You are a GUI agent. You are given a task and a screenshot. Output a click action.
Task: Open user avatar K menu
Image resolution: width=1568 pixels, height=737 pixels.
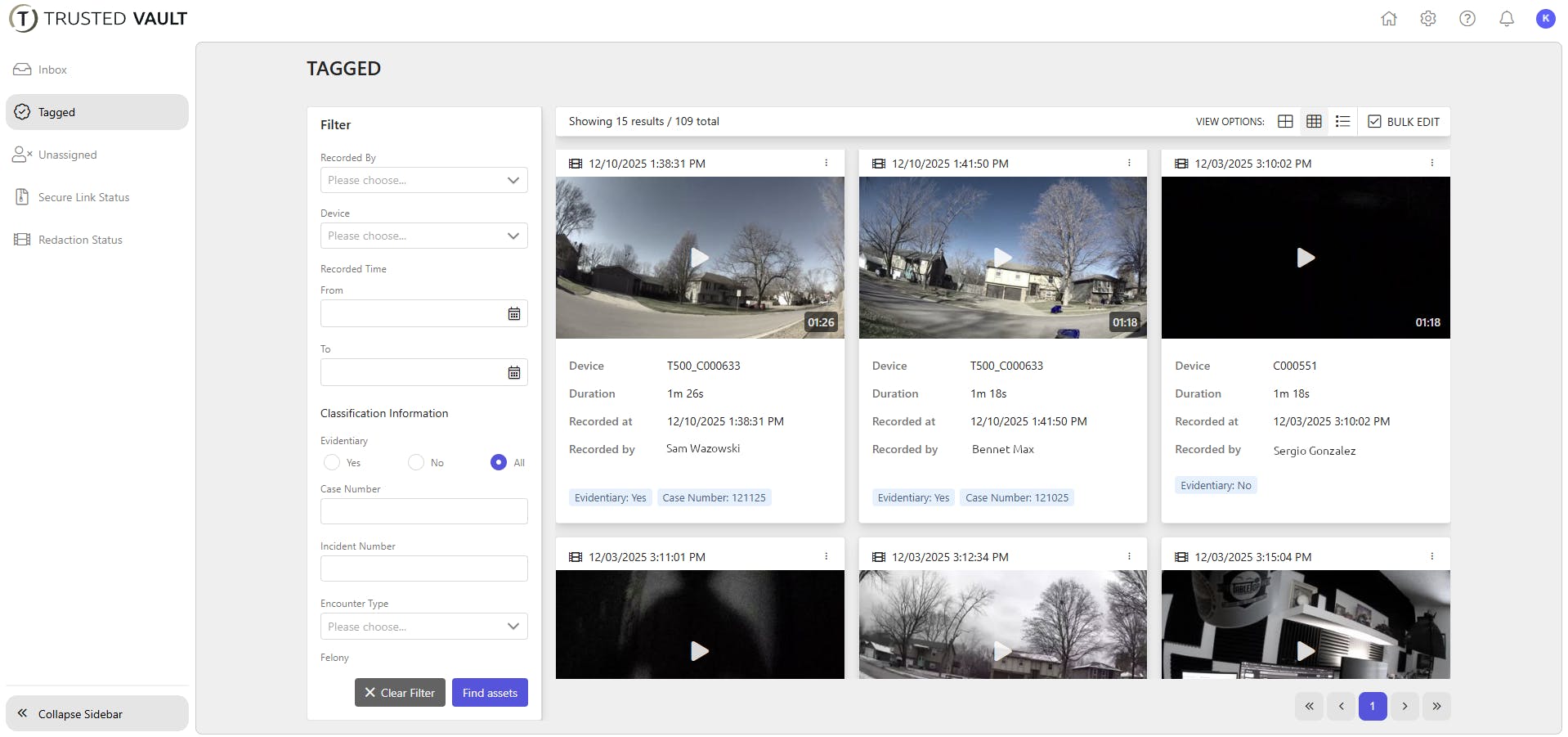point(1545,19)
